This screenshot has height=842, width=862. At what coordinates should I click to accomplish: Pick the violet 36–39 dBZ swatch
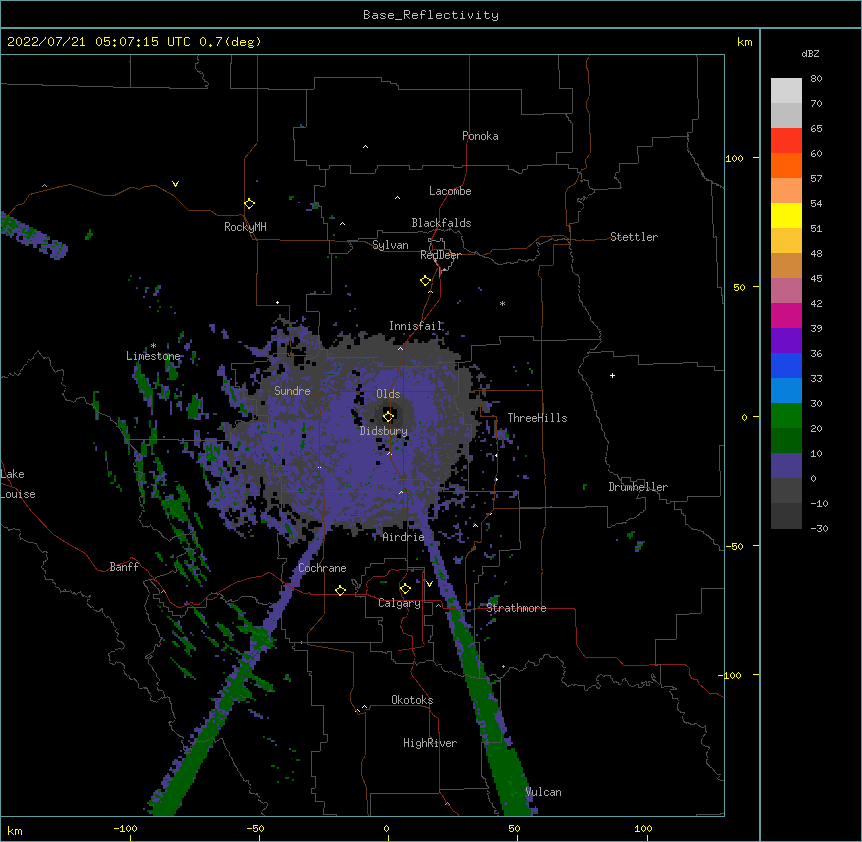(x=786, y=341)
